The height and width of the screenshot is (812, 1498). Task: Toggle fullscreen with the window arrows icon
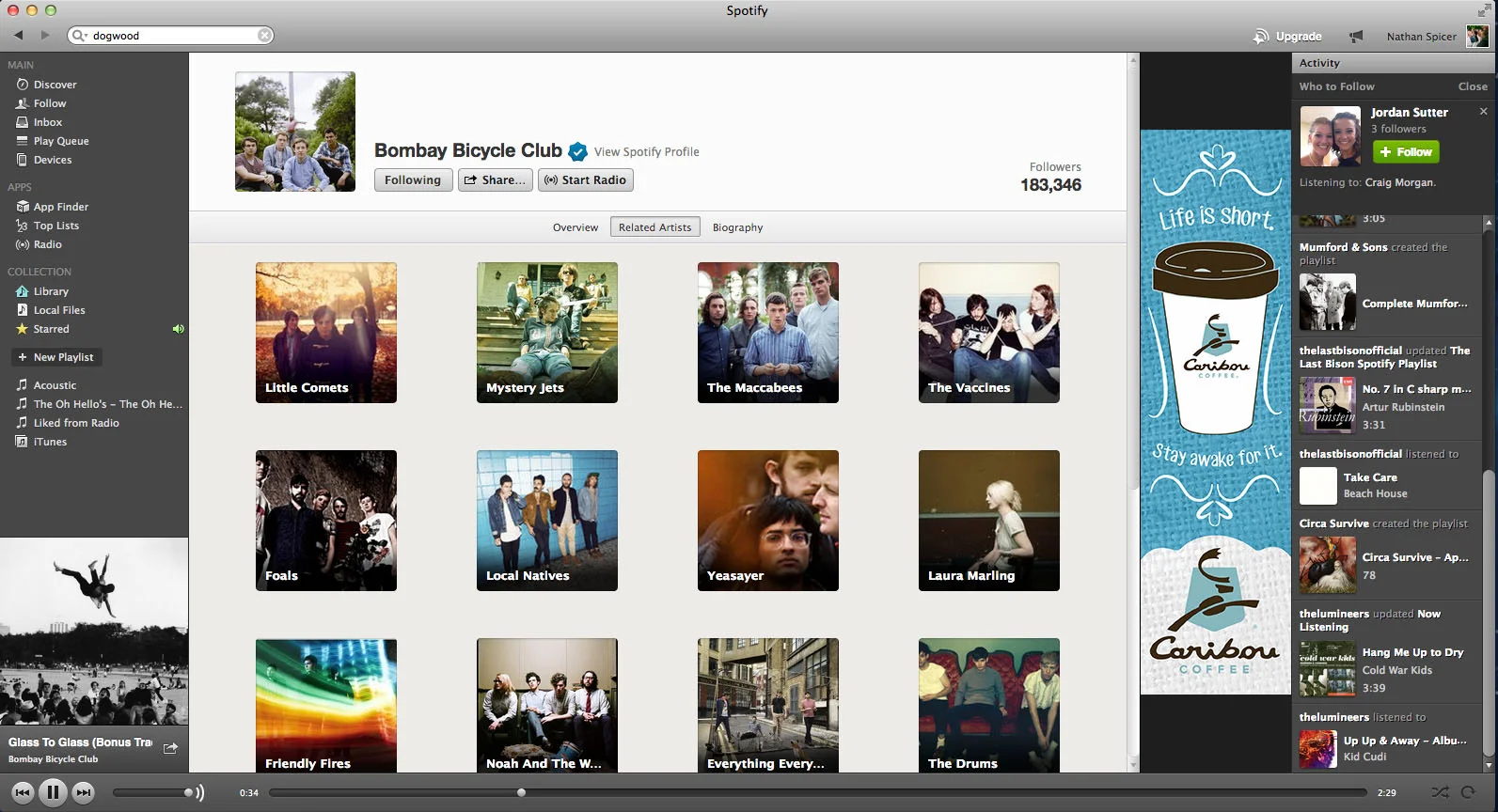(x=1483, y=10)
